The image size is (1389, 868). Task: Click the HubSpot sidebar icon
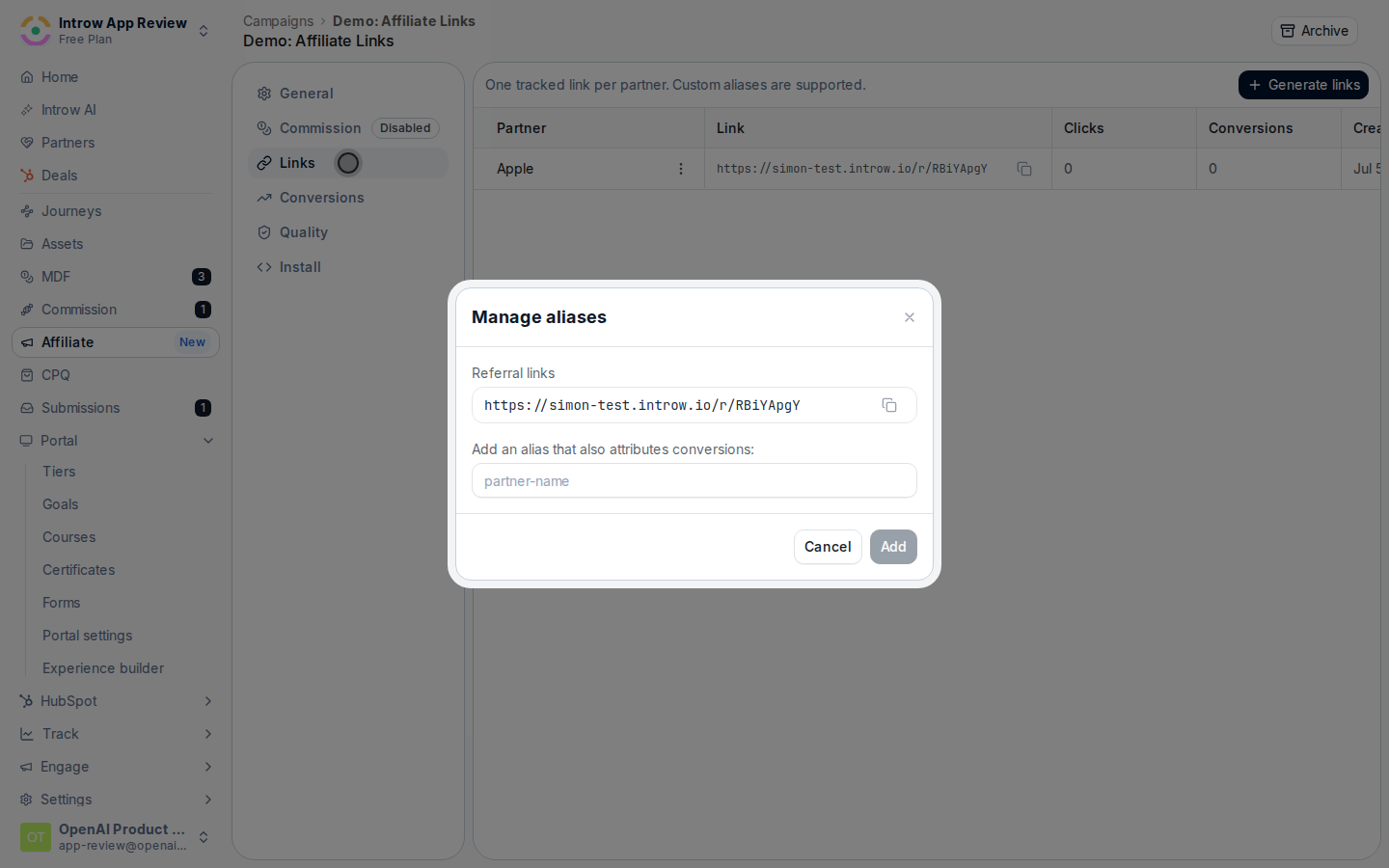click(27, 701)
